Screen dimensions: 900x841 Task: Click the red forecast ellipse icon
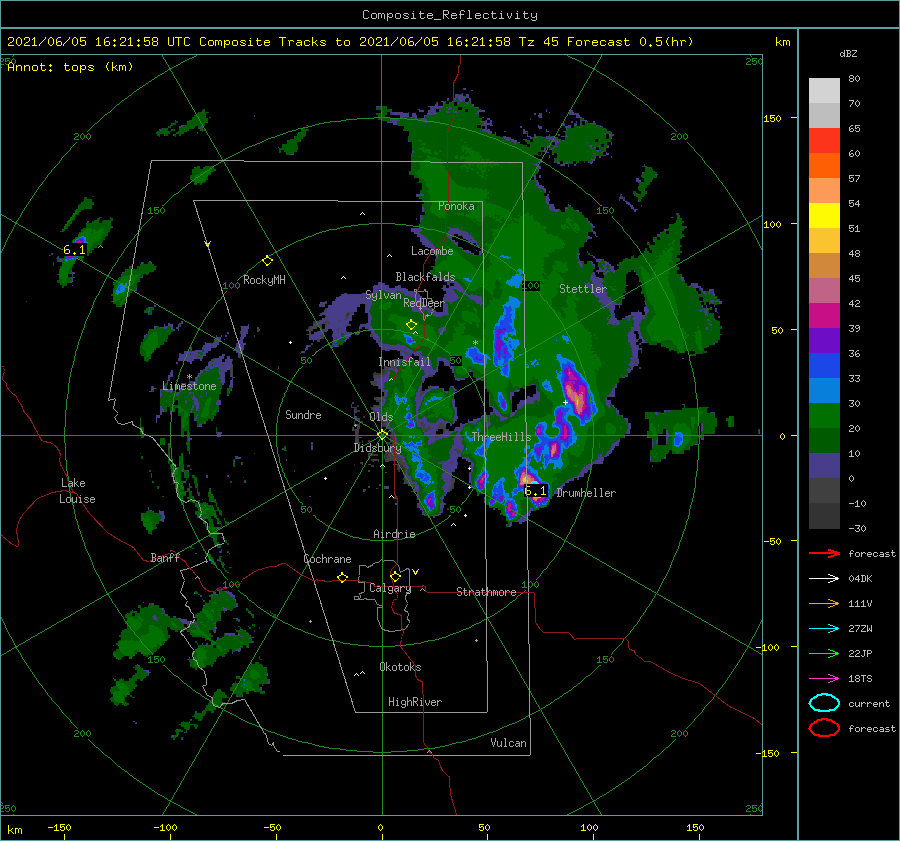tap(824, 728)
